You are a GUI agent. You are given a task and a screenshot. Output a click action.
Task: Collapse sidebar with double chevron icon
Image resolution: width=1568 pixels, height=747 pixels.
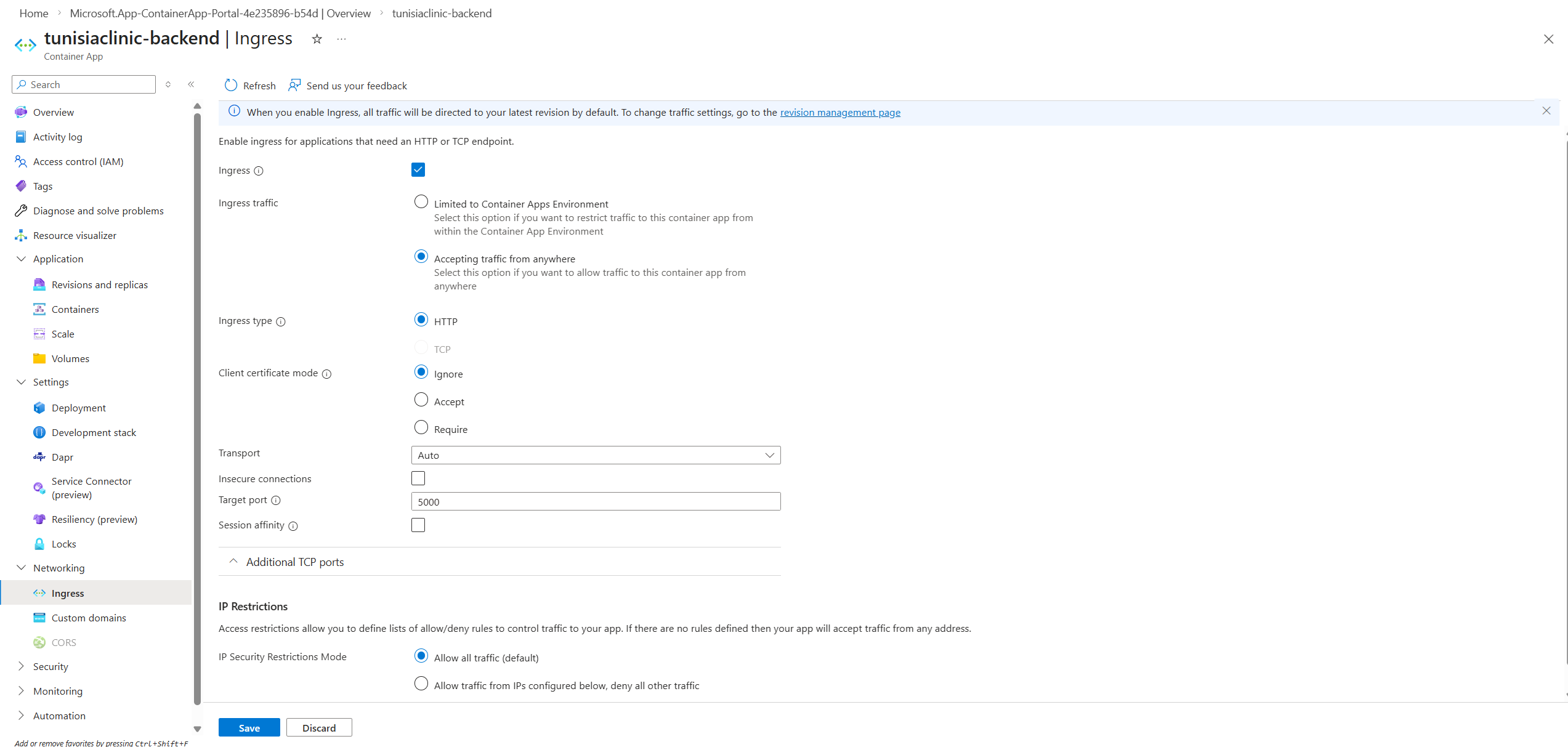tap(191, 84)
